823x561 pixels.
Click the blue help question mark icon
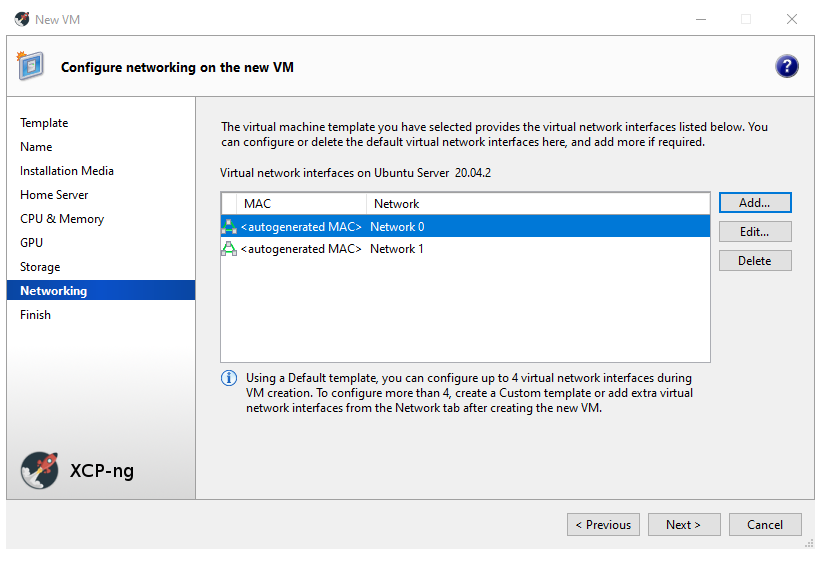[786, 66]
